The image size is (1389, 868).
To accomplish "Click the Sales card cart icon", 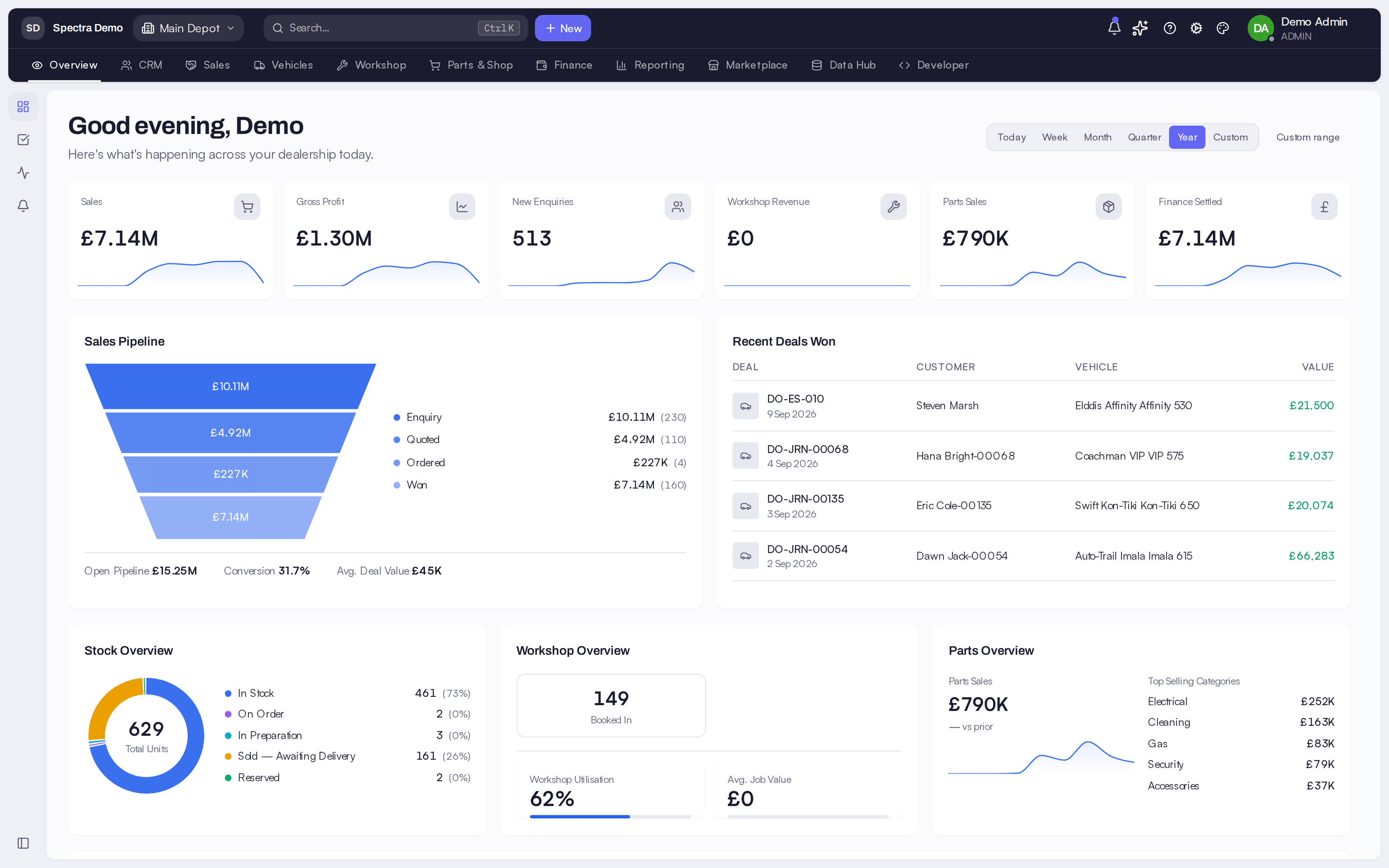I will 247,207.
